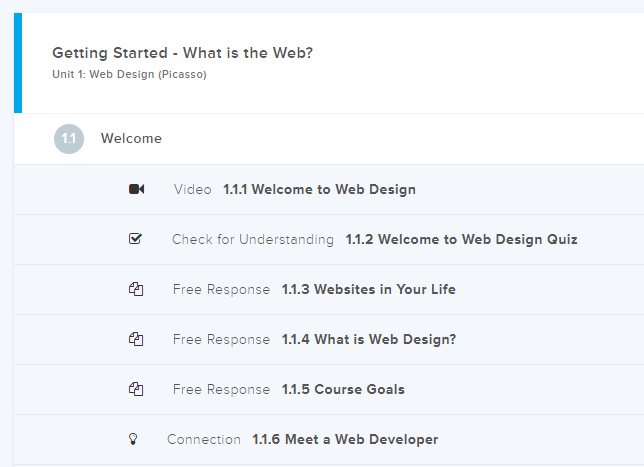Click the Video type label
The width and height of the screenshot is (644, 467).
tap(192, 189)
